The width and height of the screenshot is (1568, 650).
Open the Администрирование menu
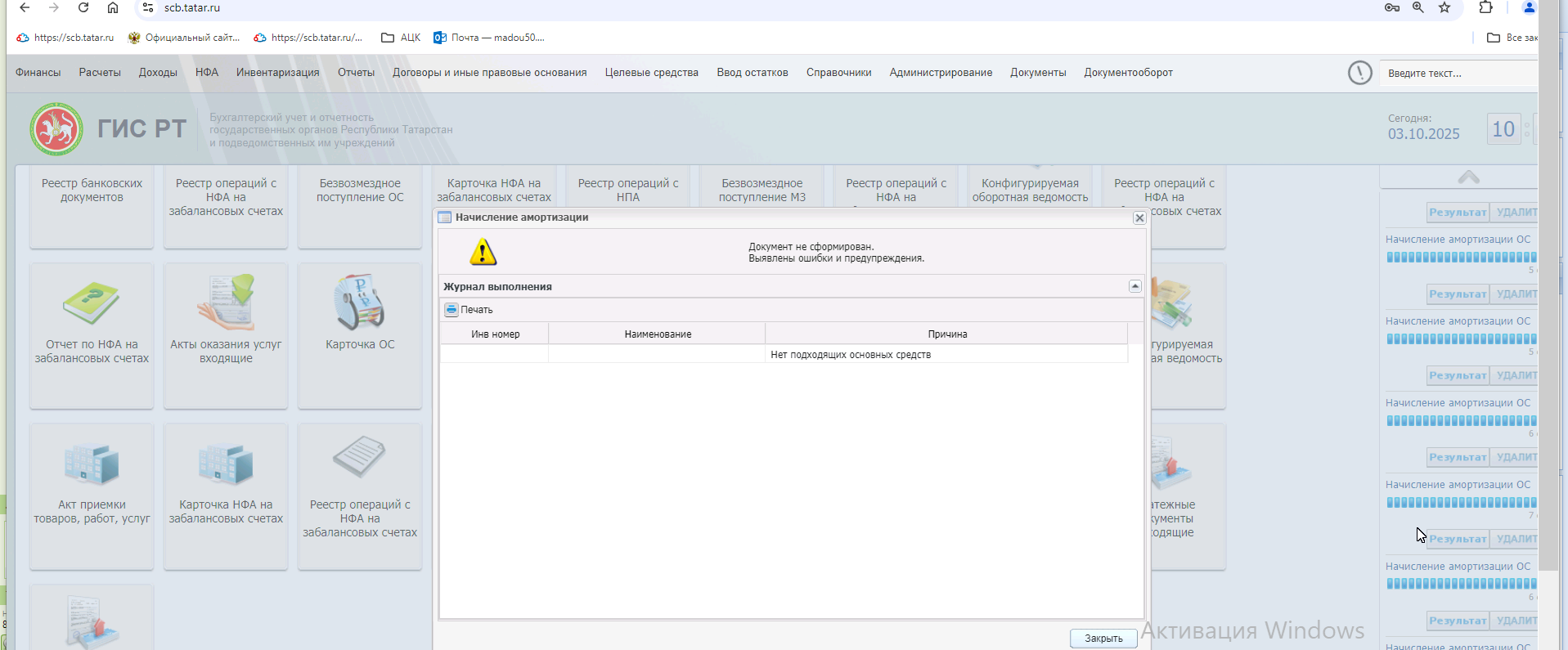click(x=941, y=73)
